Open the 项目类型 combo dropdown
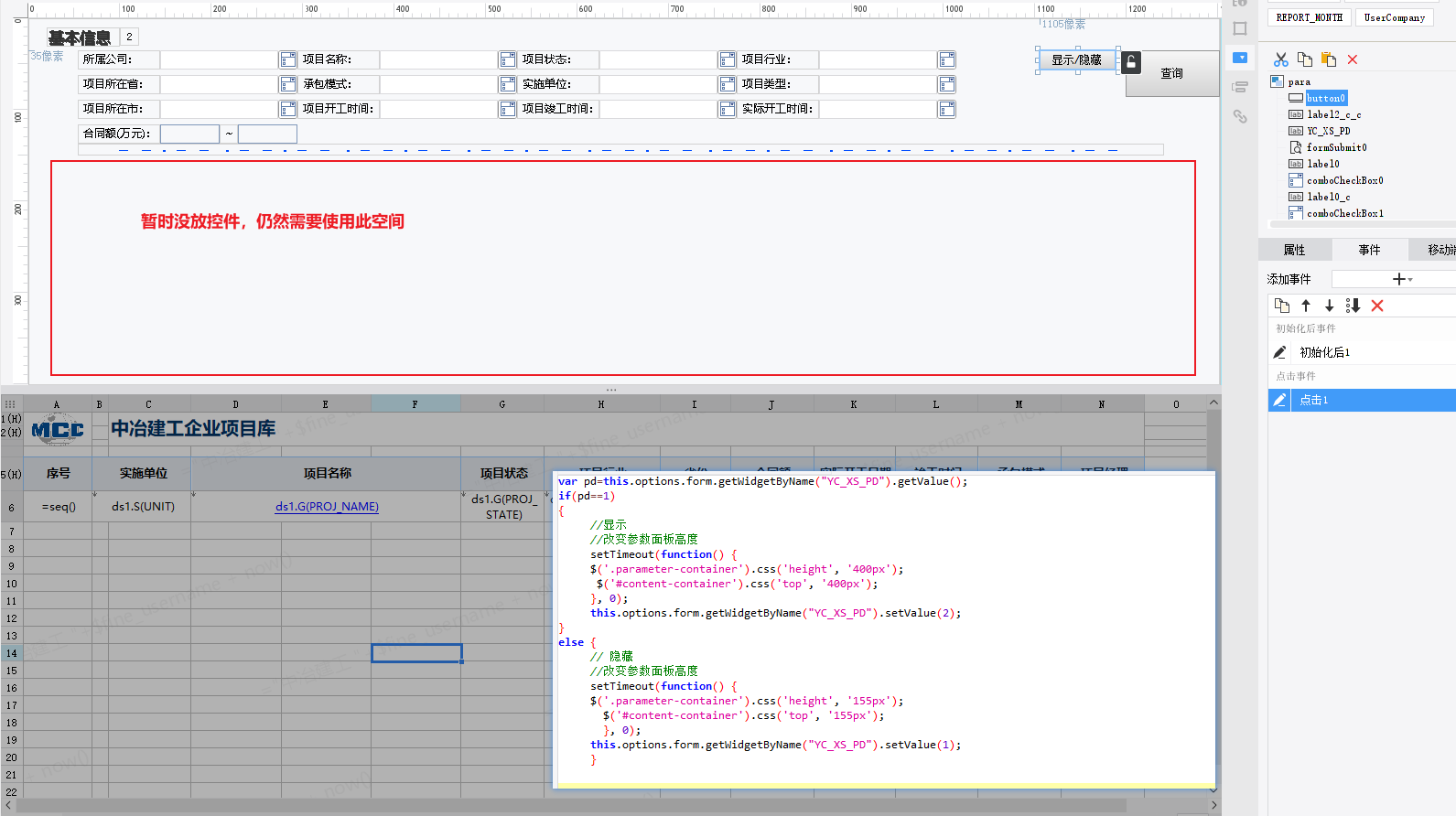This screenshot has width=1456, height=816. coord(946,84)
